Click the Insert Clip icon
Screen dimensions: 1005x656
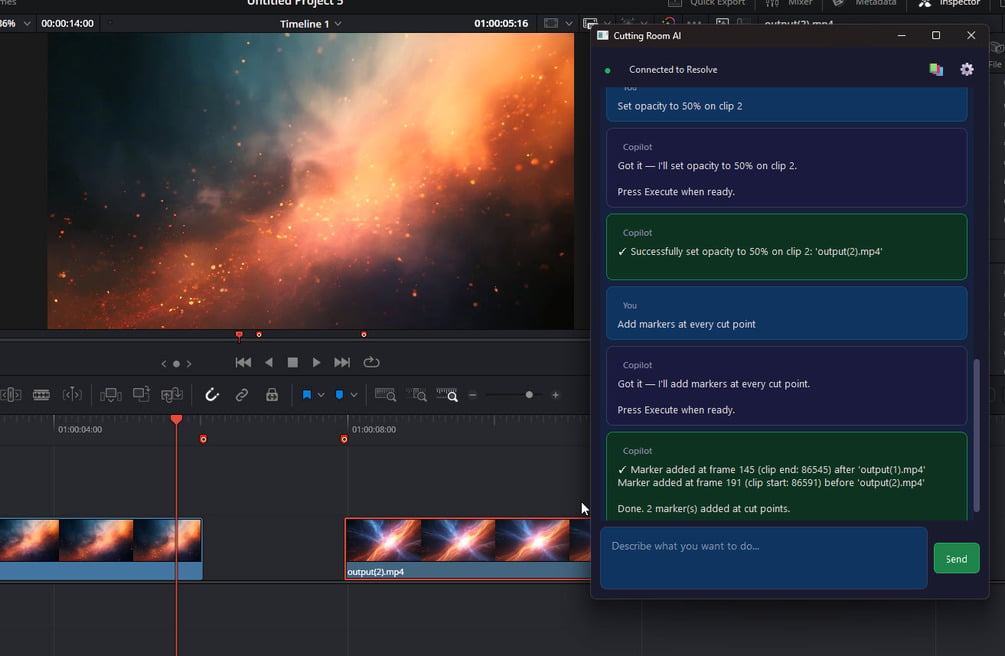[x=110, y=395]
